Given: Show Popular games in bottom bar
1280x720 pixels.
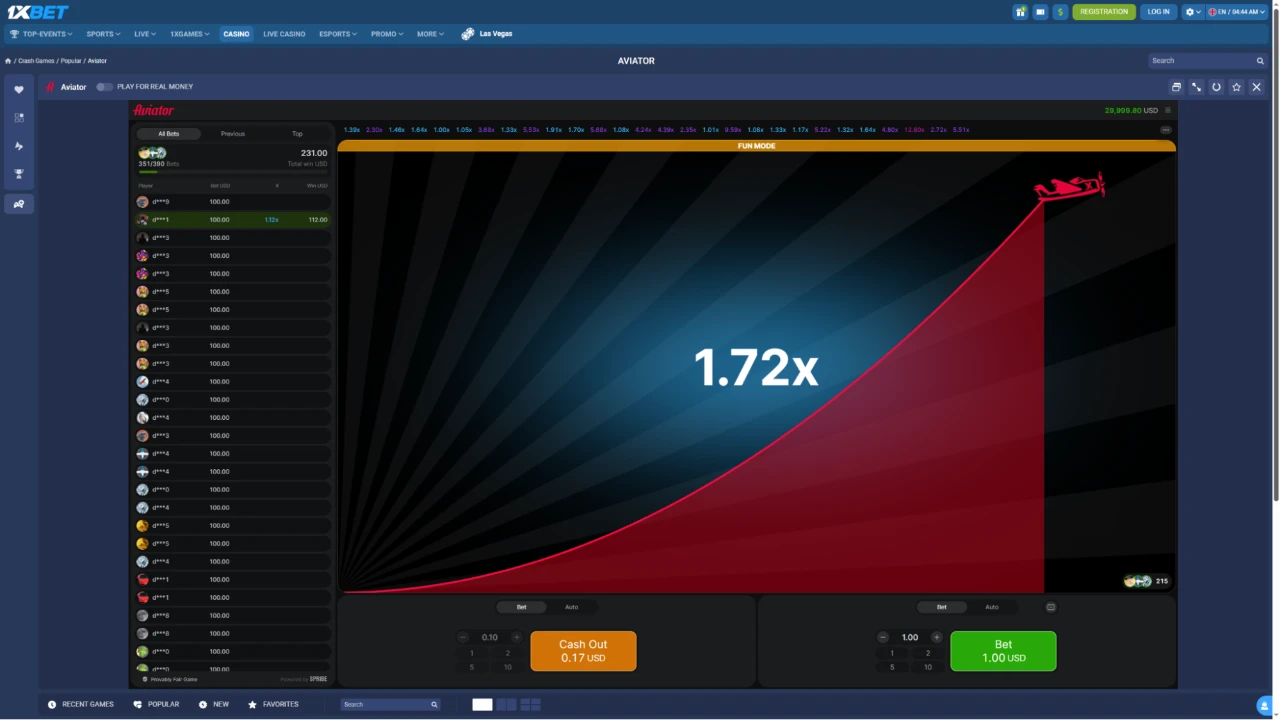Looking at the screenshot, I should pos(156,705).
